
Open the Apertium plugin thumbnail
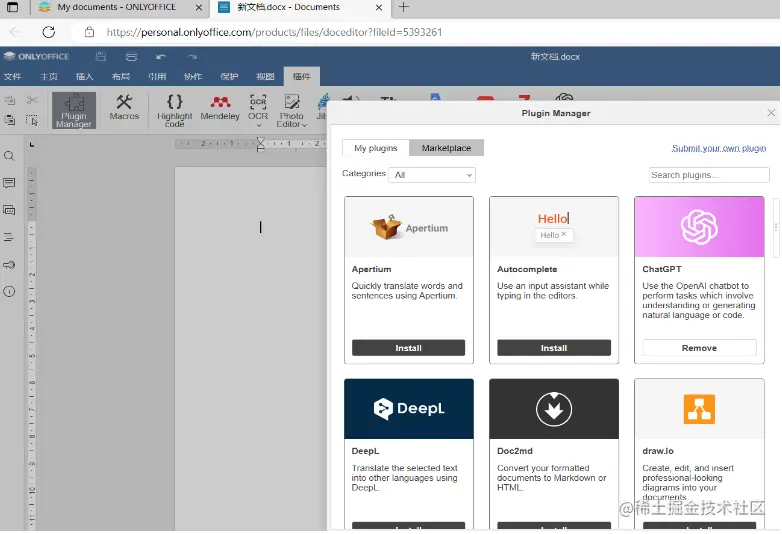(408, 227)
